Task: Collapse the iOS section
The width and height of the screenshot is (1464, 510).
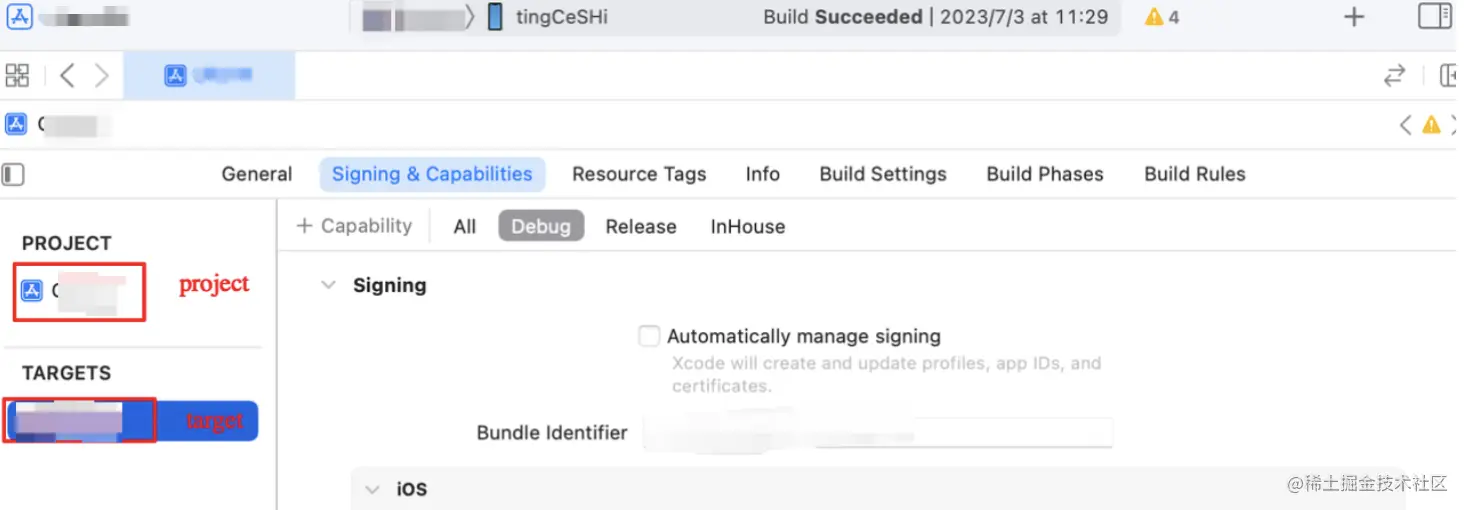Action: tap(373, 489)
